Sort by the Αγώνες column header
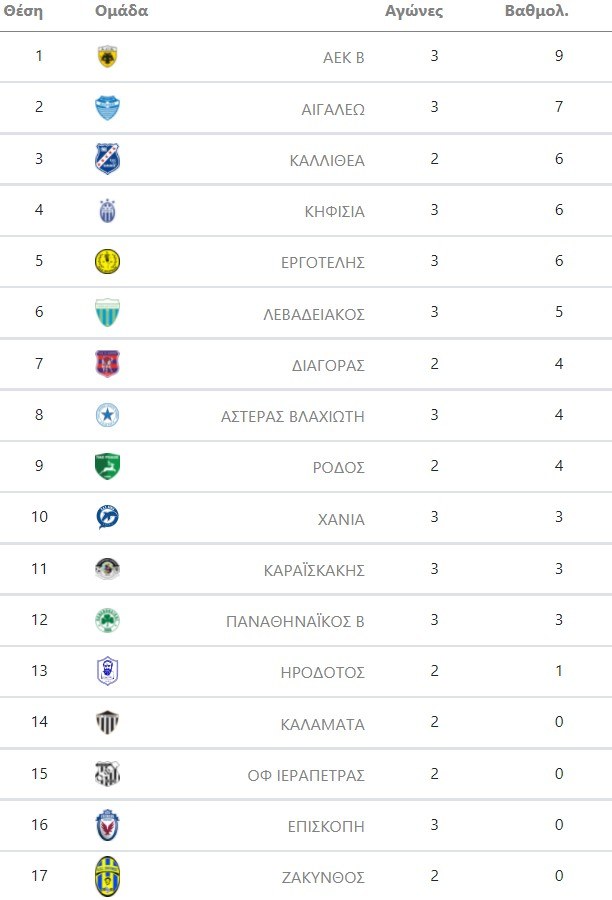612x900 pixels. click(414, 12)
